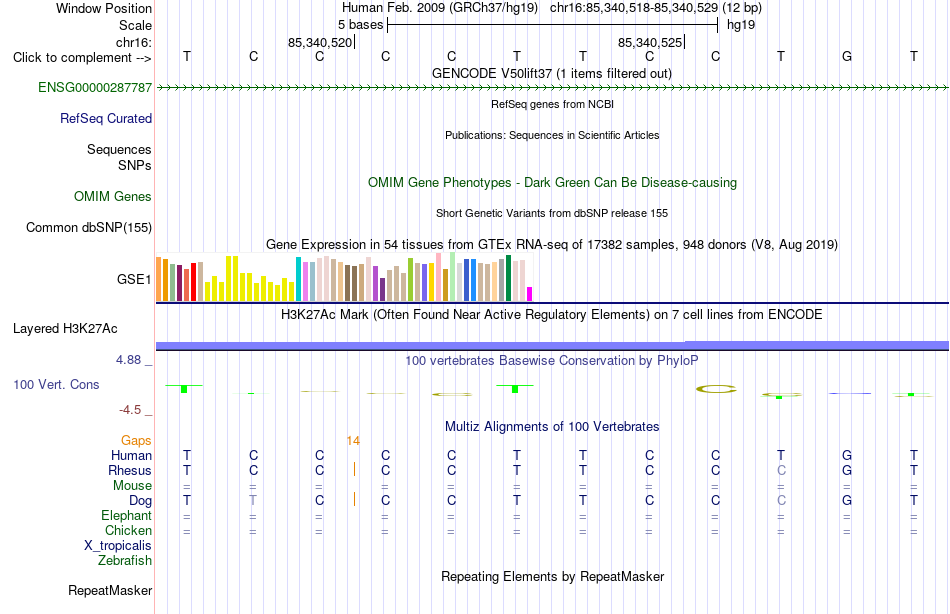Open the 100 Vert. Cons label
This screenshot has width=950, height=614.
click(x=56, y=384)
